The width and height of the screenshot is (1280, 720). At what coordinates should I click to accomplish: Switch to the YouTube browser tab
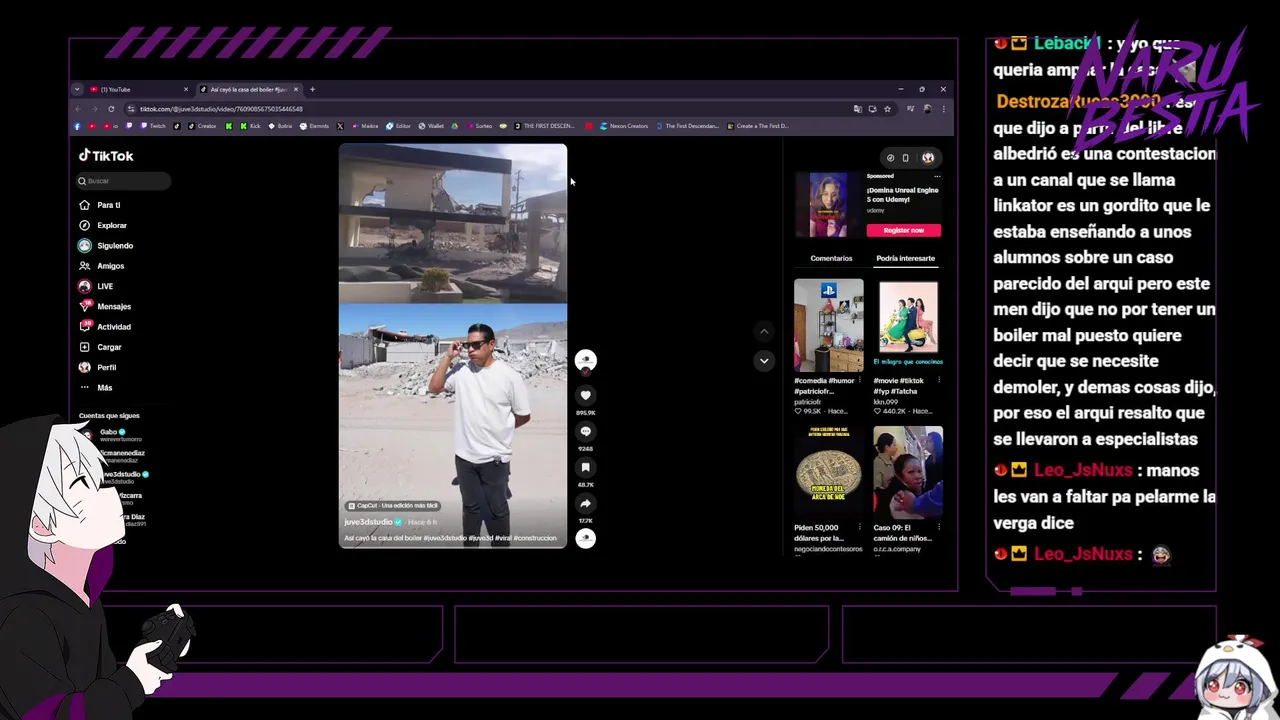pyautogui.click(x=138, y=89)
